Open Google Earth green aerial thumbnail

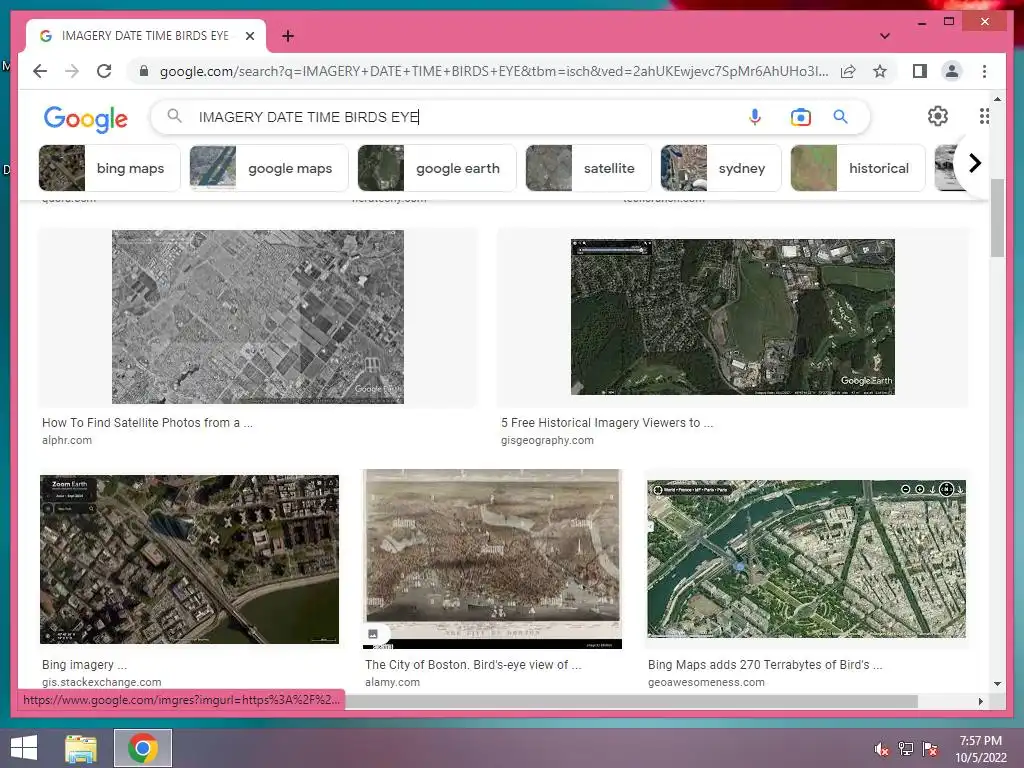point(733,317)
